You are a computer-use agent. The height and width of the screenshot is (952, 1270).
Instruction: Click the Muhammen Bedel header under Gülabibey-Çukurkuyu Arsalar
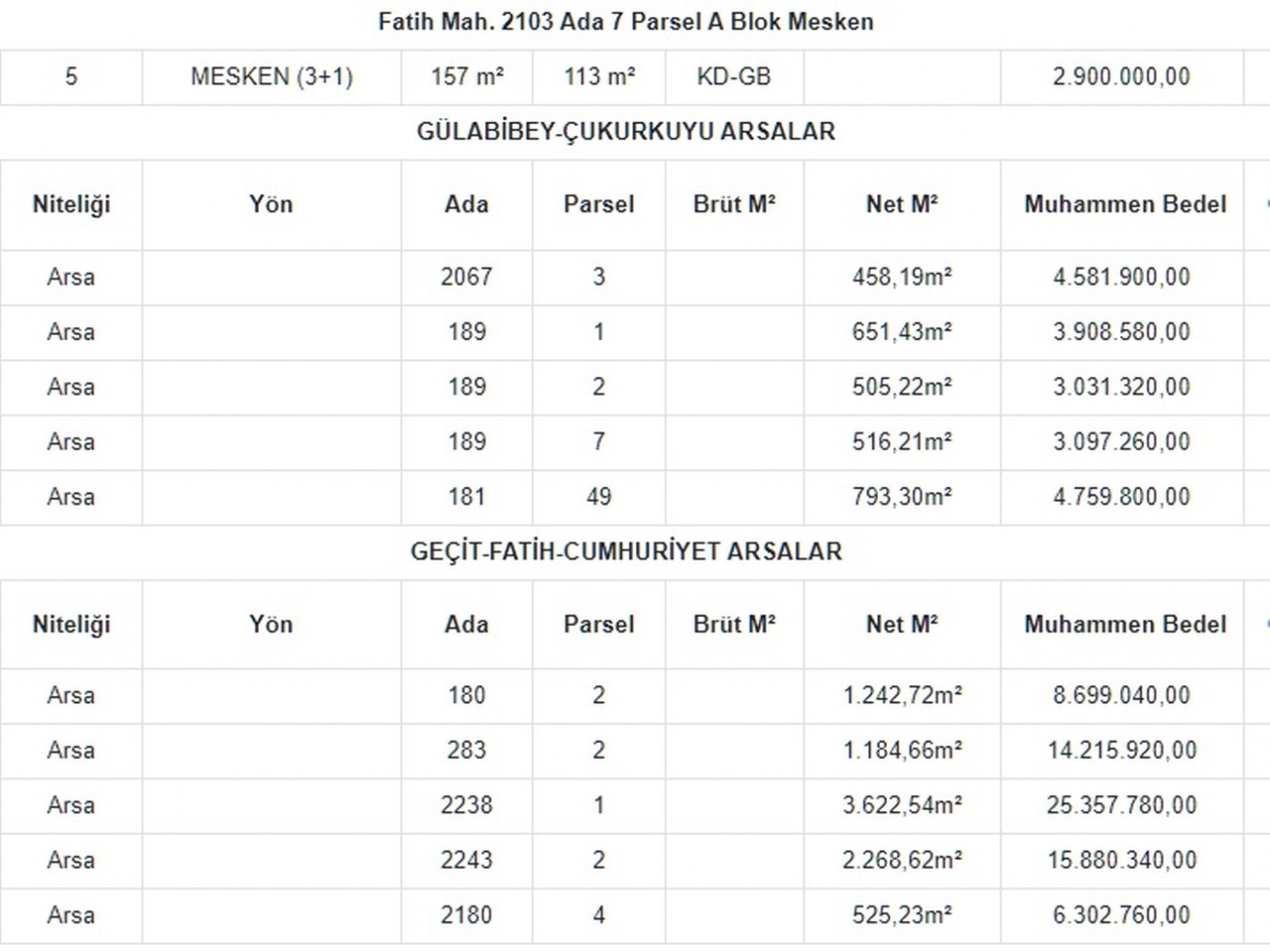coord(1125,204)
